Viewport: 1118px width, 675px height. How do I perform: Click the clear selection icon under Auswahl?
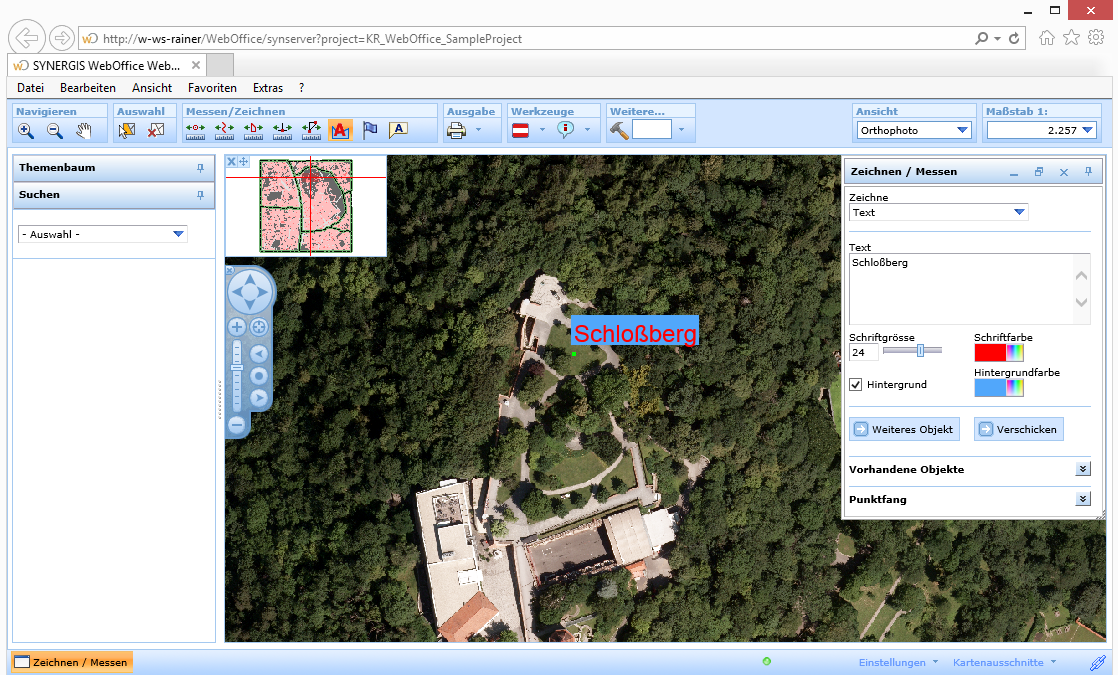156,130
